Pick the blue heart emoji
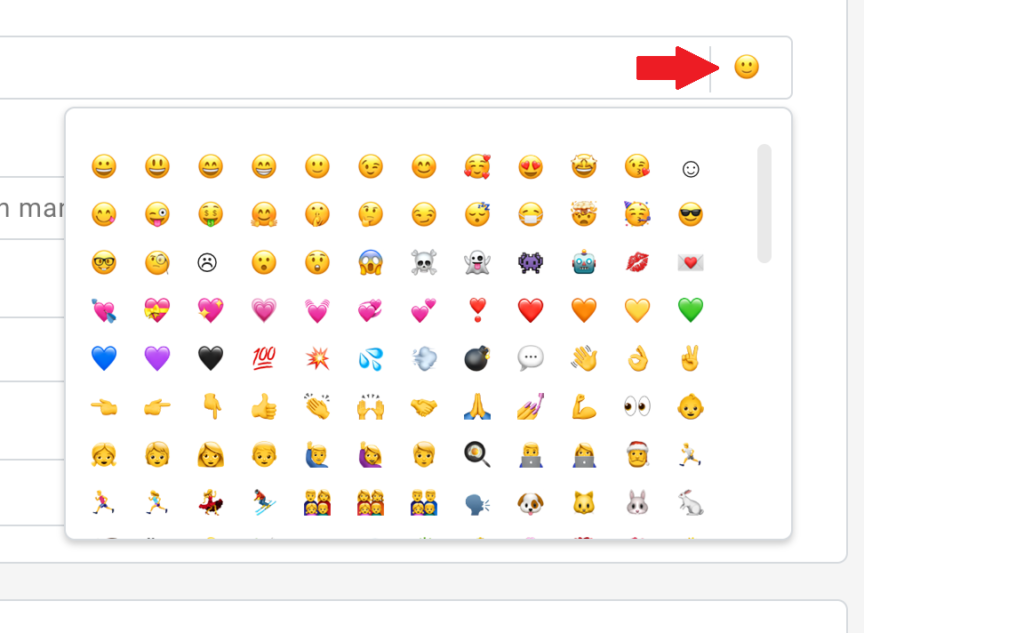Viewport: 1024px width, 633px height. tap(104, 358)
